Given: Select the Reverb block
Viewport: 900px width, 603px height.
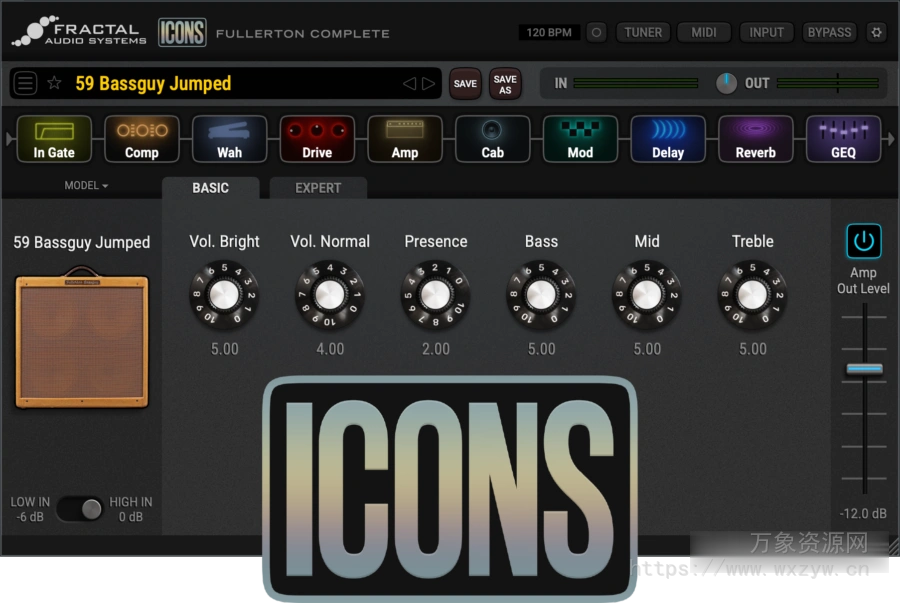Looking at the screenshot, I should [x=756, y=138].
